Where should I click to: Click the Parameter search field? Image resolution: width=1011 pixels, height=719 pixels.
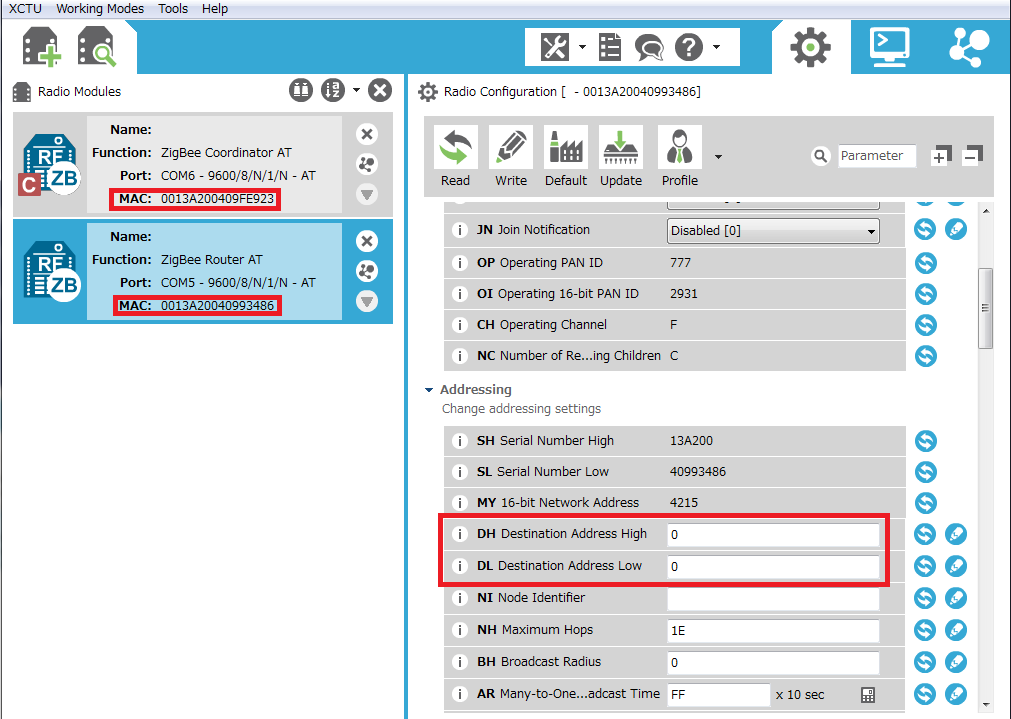click(876, 155)
